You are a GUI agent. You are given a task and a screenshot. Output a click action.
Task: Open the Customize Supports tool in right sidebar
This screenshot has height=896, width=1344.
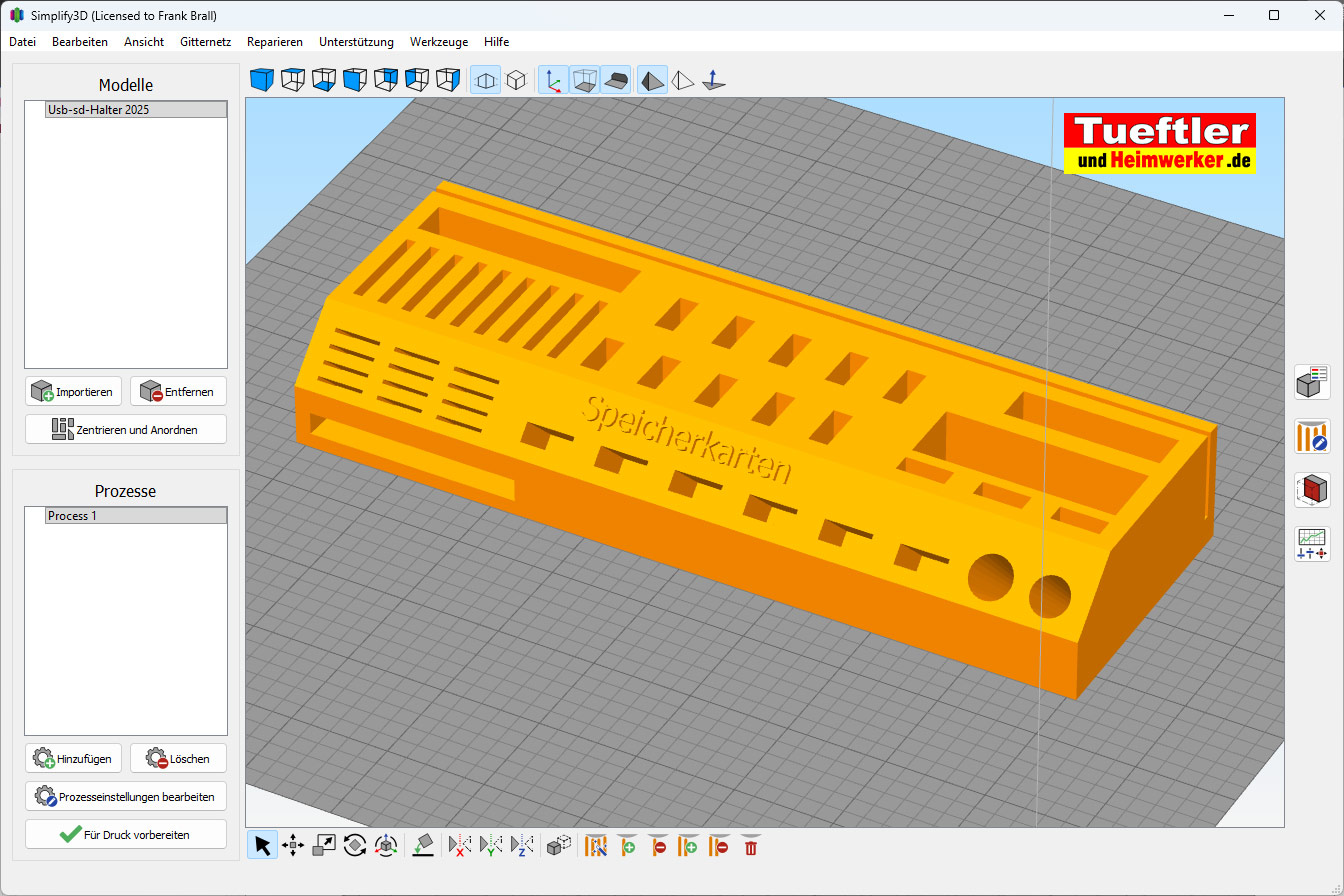1311,436
